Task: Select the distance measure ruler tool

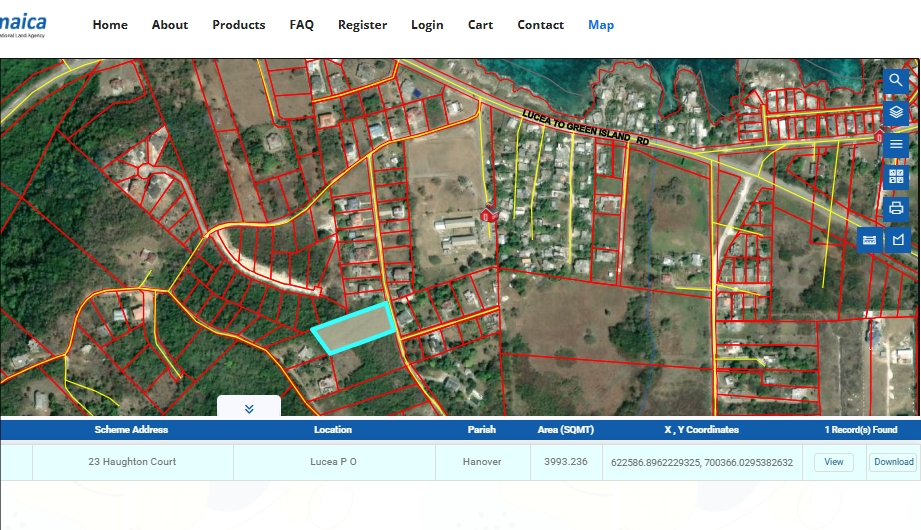Action: click(x=869, y=240)
